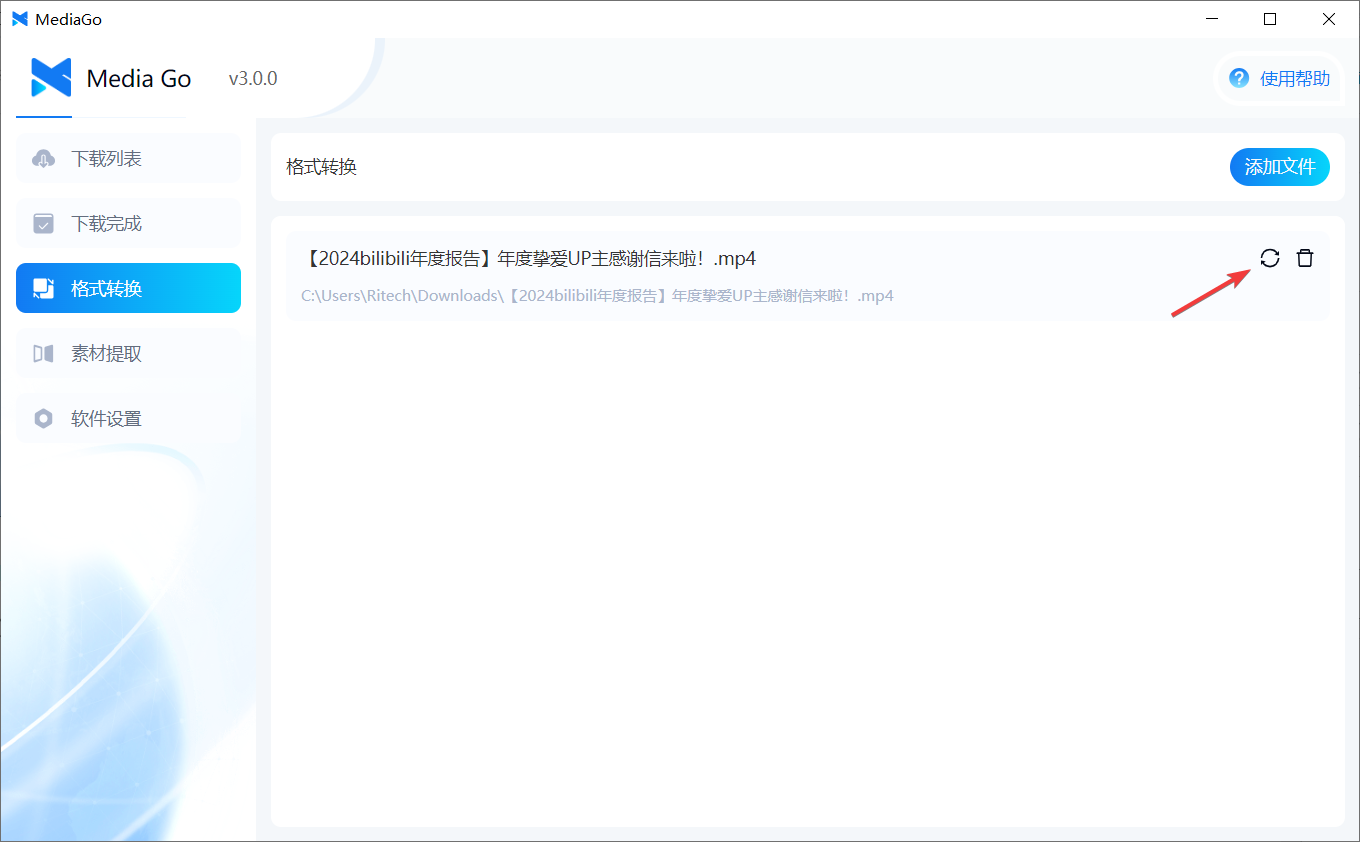Image resolution: width=1360 pixels, height=842 pixels.
Task: Click the convert icon beside 格式转换
Action: tap(43, 289)
